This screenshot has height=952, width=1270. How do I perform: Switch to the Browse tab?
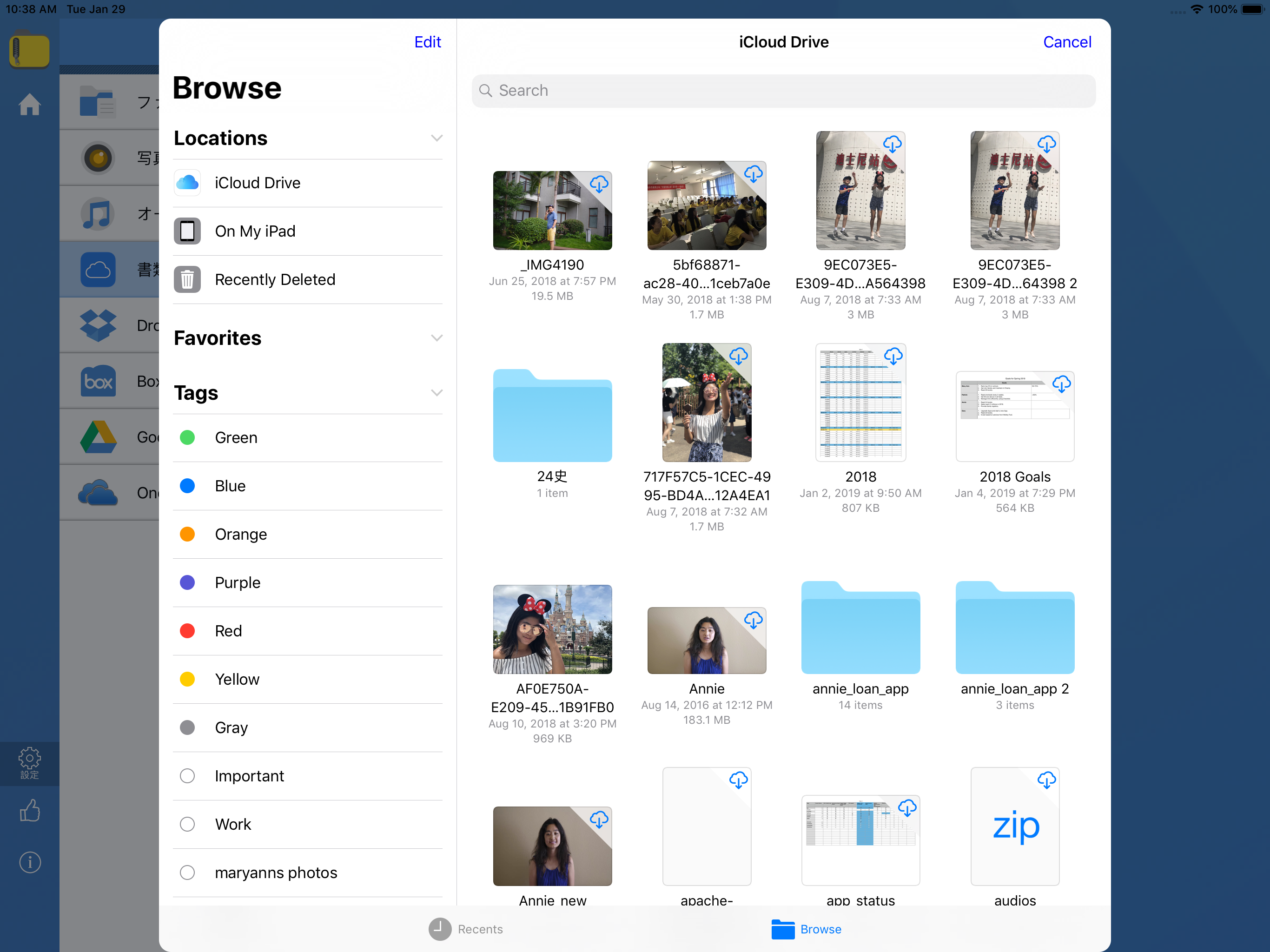[x=806, y=928]
